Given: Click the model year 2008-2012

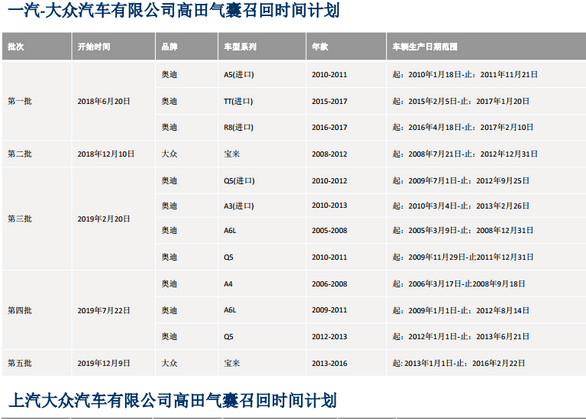Looking at the screenshot, I should point(329,154).
